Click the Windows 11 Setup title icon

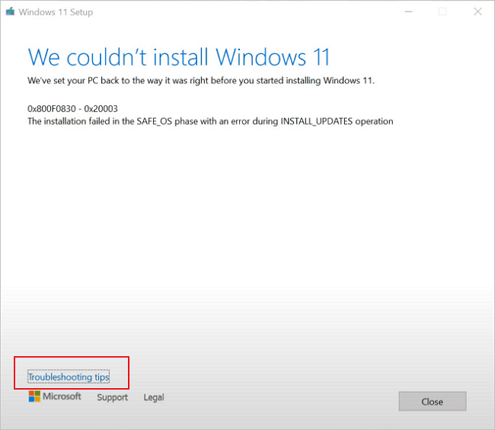click(x=10, y=12)
